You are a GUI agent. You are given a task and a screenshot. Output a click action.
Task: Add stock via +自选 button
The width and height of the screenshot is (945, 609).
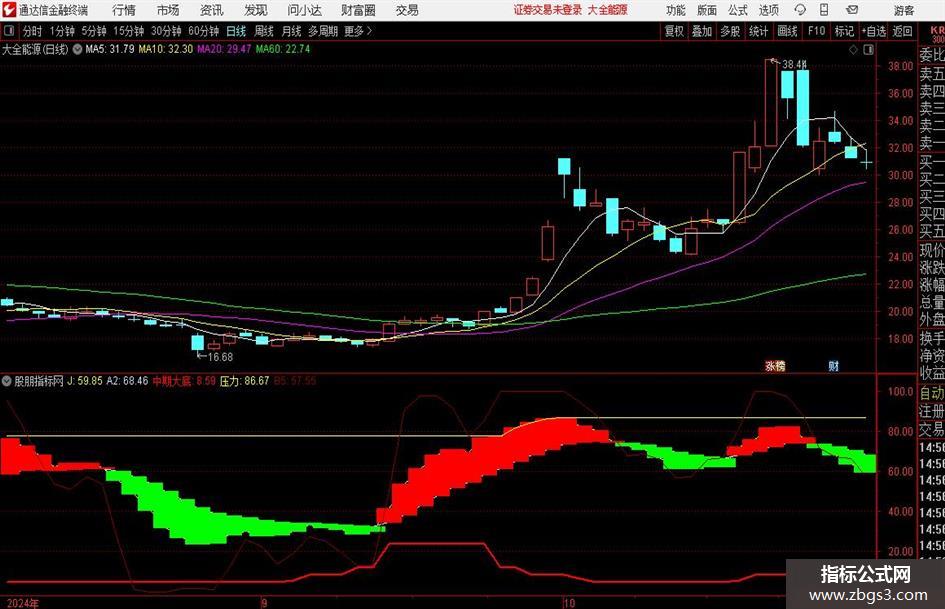[874, 31]
